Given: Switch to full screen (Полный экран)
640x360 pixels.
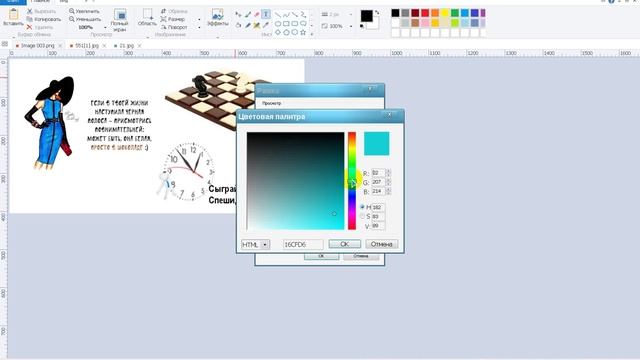Looking at the screenshot, I should pos(120,20).
